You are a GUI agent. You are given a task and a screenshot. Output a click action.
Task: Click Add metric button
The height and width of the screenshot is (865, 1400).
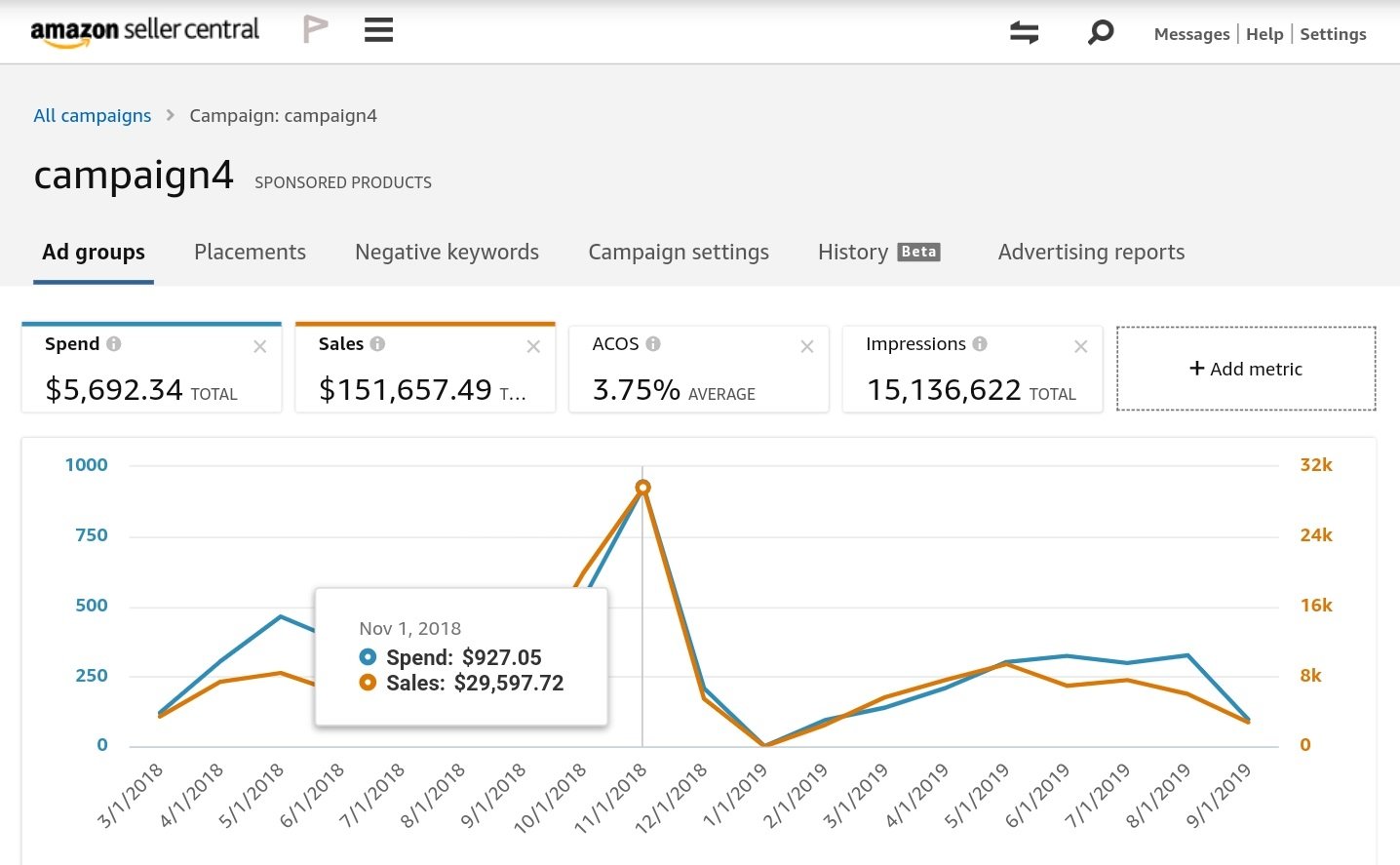tap(1245, 369)
